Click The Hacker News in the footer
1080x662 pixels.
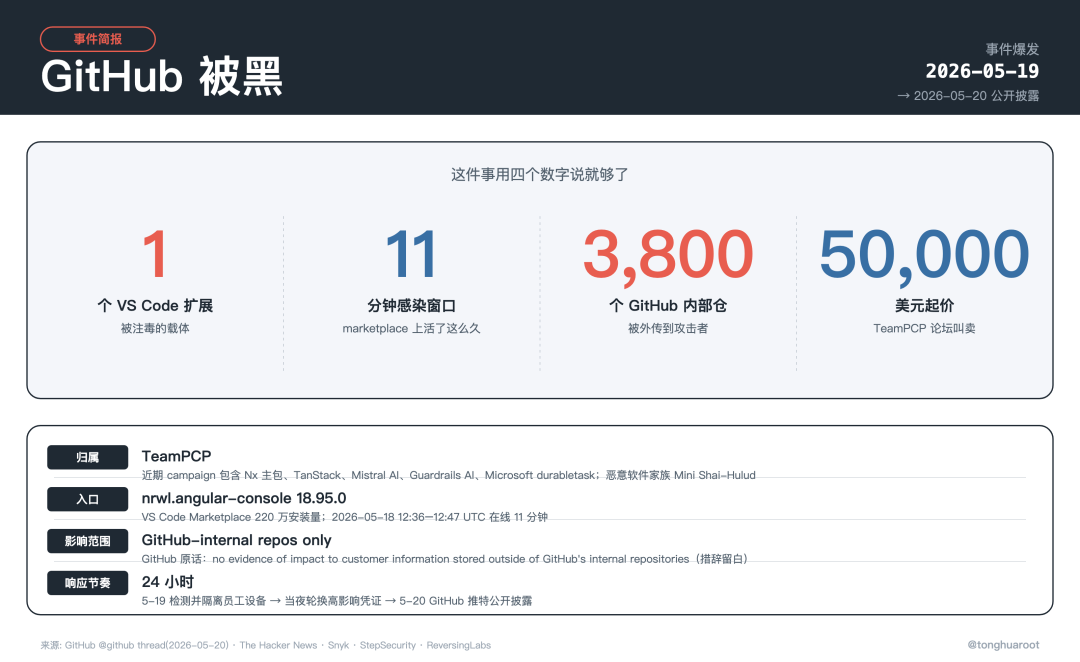278,645
